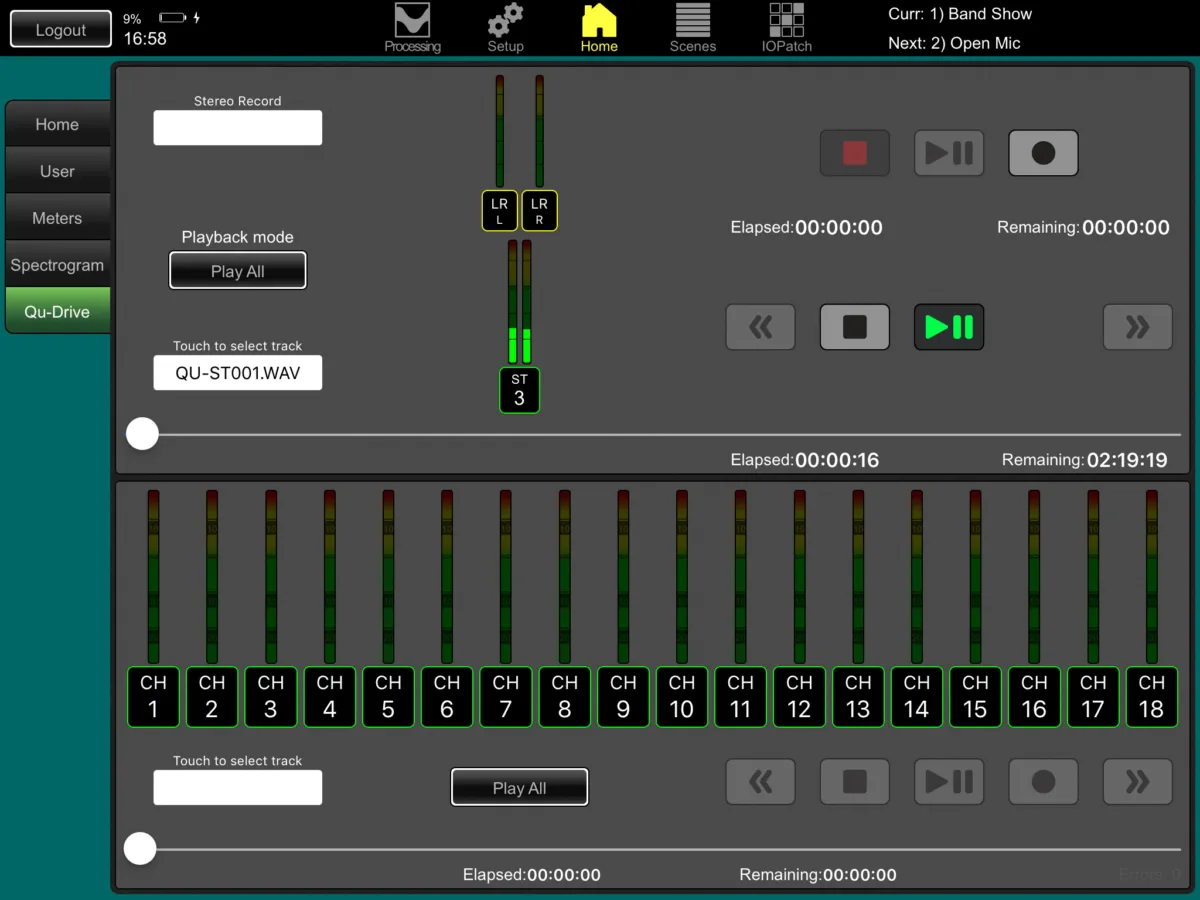Select channel CH 13
This screenshot has height=900, width=1200.
click(858, 697)
